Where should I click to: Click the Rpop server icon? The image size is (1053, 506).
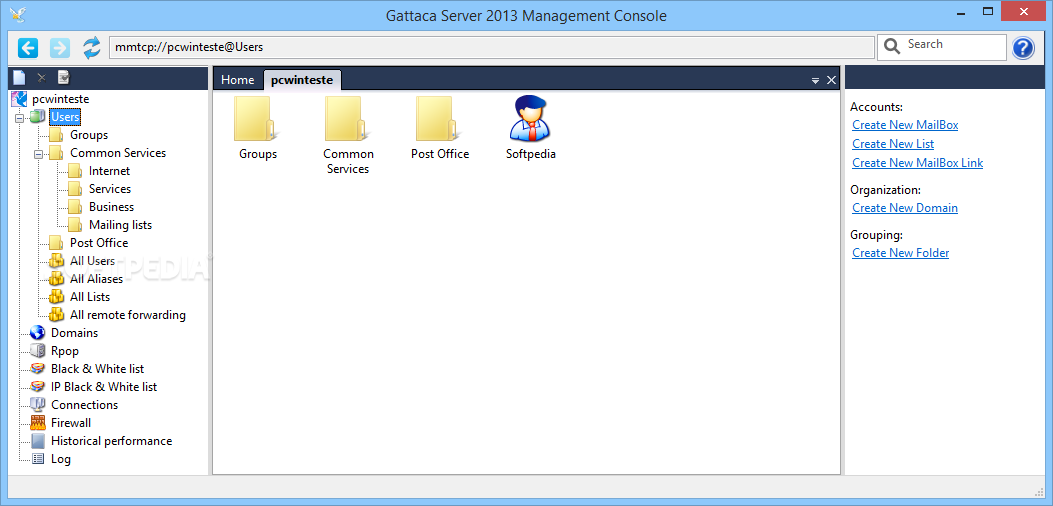pos(38,351)
